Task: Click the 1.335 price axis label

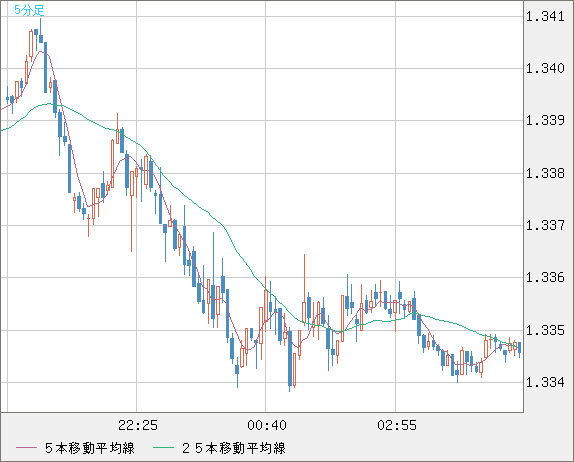Action: (x=545, y=330)
